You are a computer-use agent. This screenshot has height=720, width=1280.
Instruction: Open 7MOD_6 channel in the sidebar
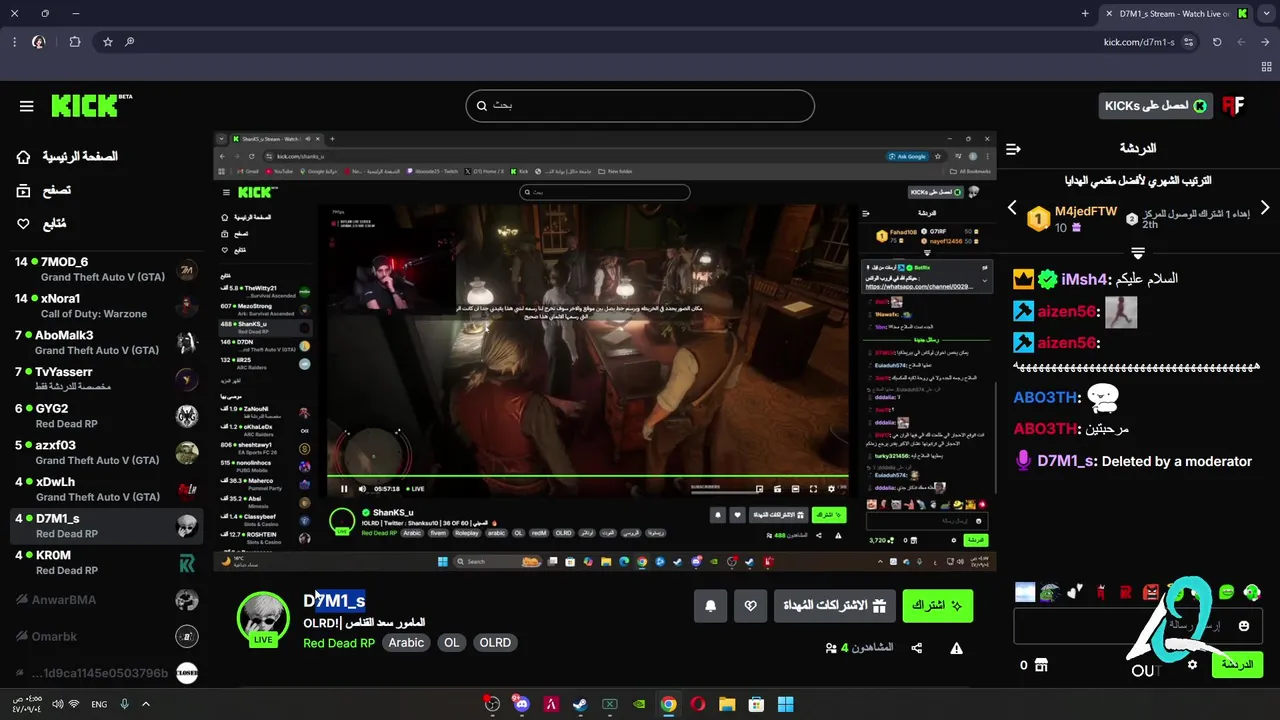[x=105, y=270]
